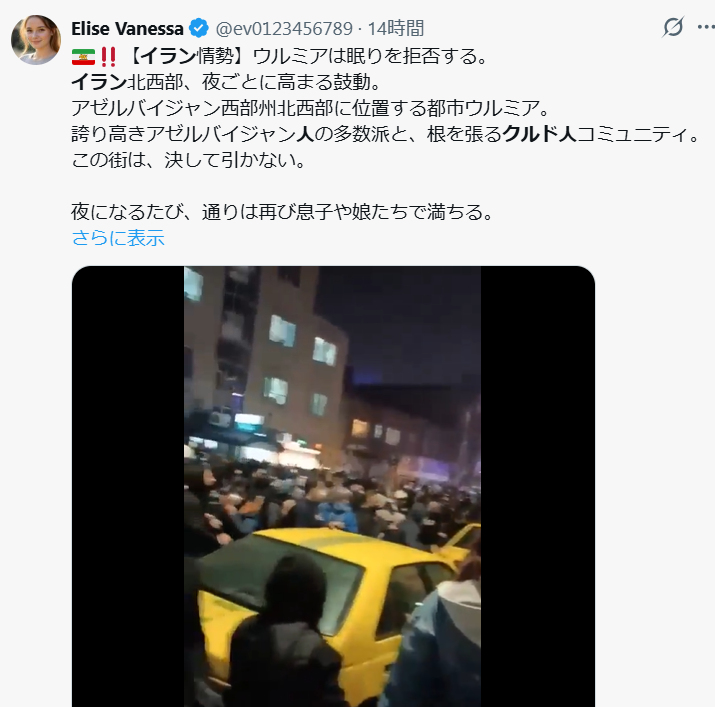The image size is (715, 707).
Task: Expand the post with さらに表示
Action: 118,238
